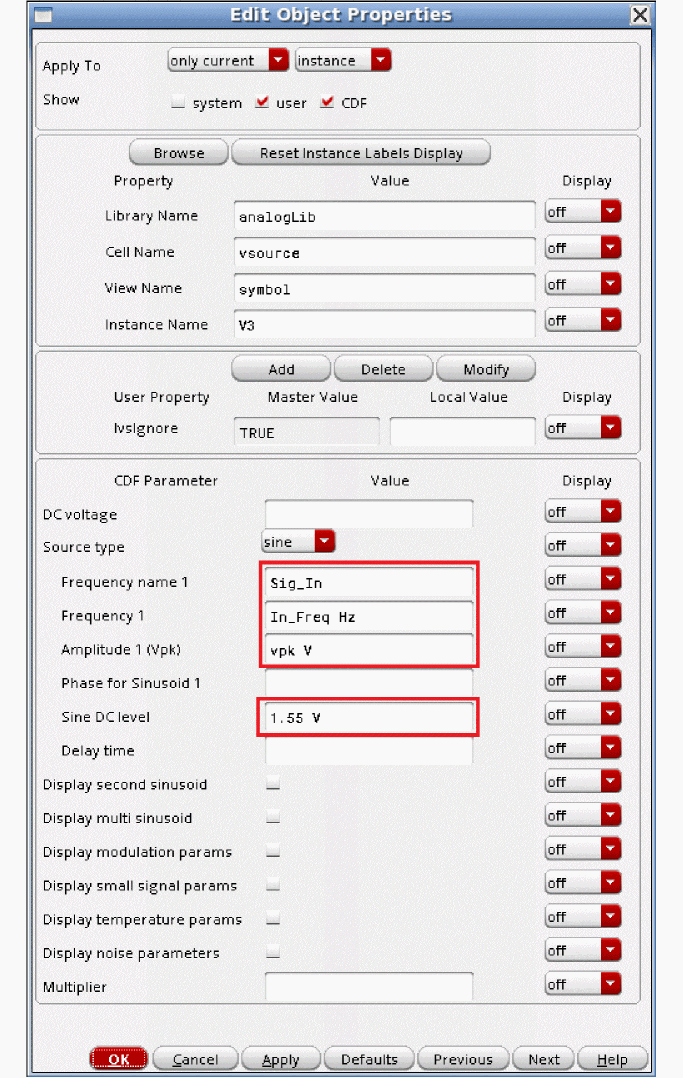Image resolution: width=683 pixels, height=1078 pixels.
Task: Open the 'instance' Apply To dropdown
Action: pyautogui.click(x=343, y=60)
